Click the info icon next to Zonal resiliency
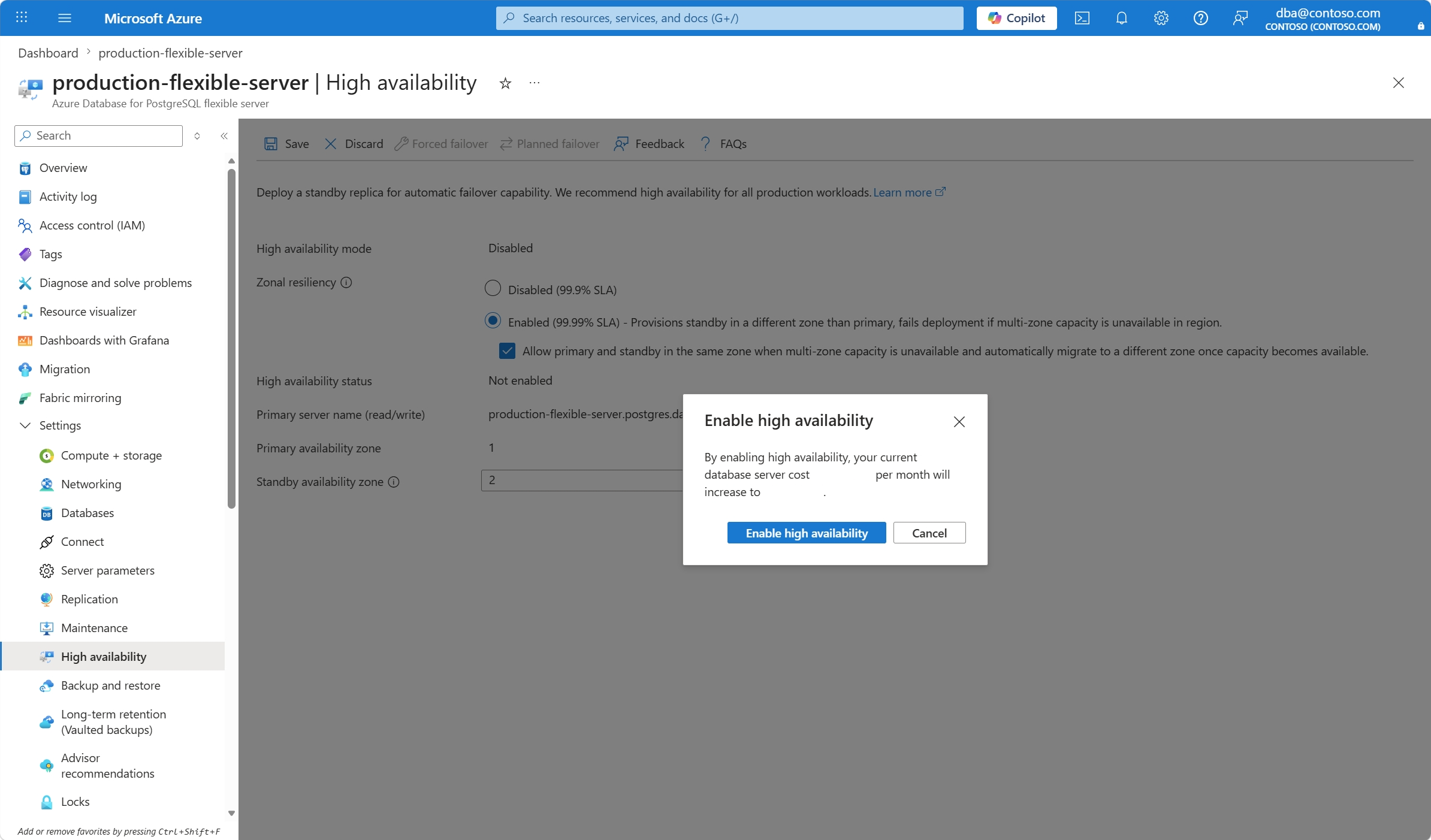 (346, 282)
